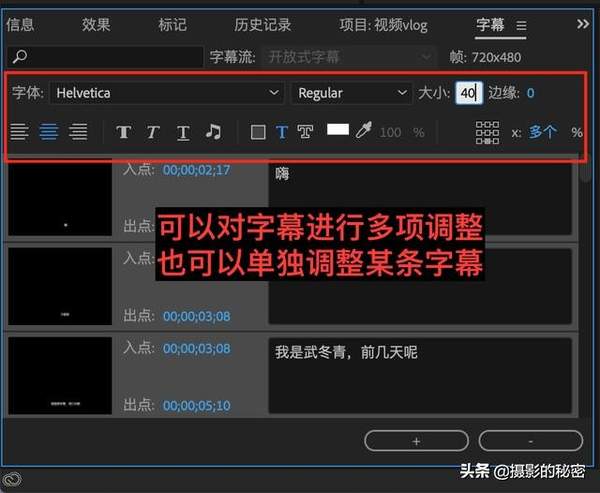
Task: Show hidden panels with double chevron
Action: [x=583, y=24]
